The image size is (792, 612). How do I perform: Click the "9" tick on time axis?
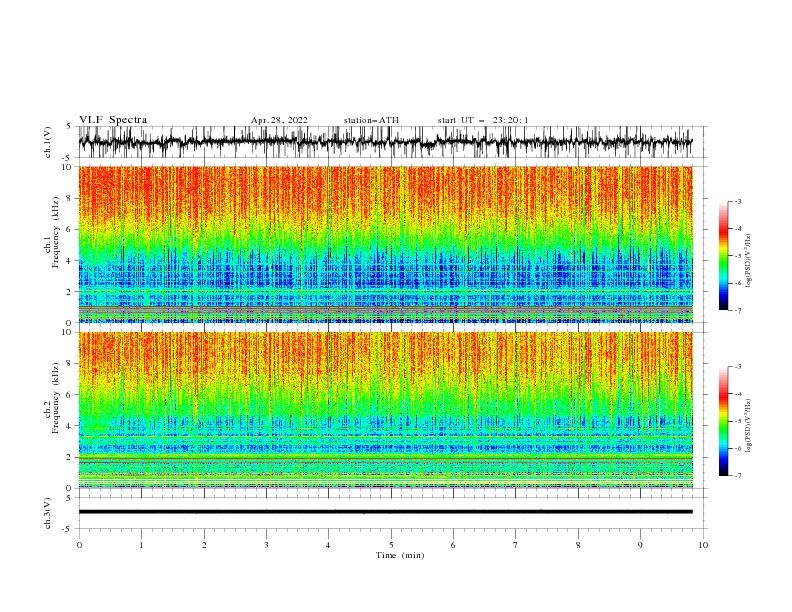pyautogui.click(x=640, y=545)
